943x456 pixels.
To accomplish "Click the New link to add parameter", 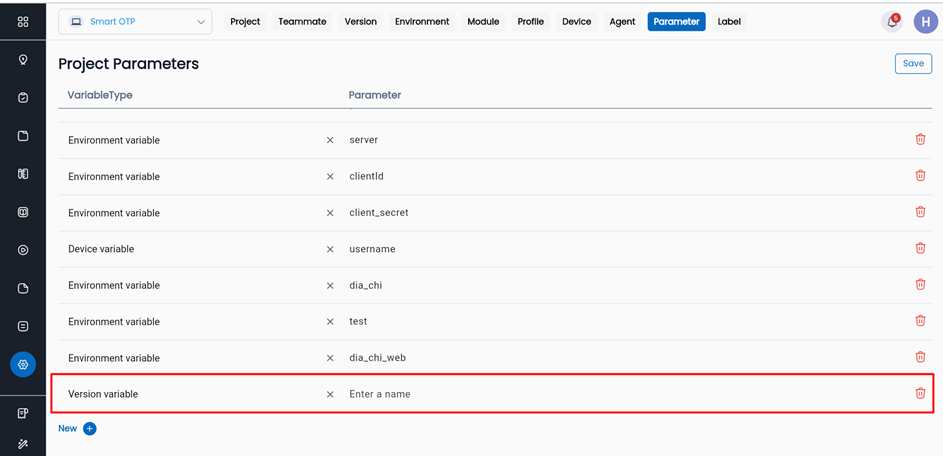I will tap(67, 429).
